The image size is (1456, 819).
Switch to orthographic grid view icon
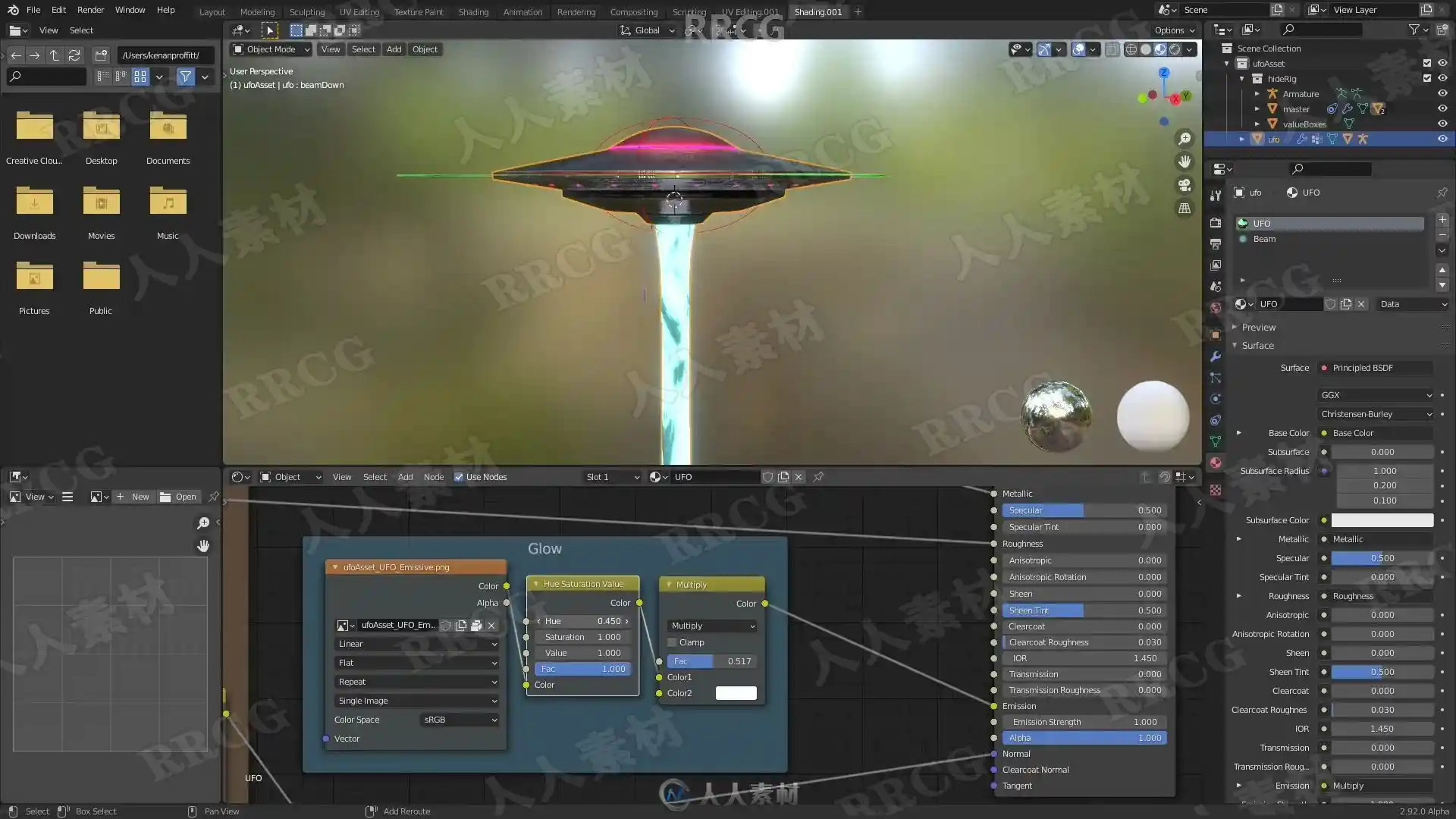1184,209
